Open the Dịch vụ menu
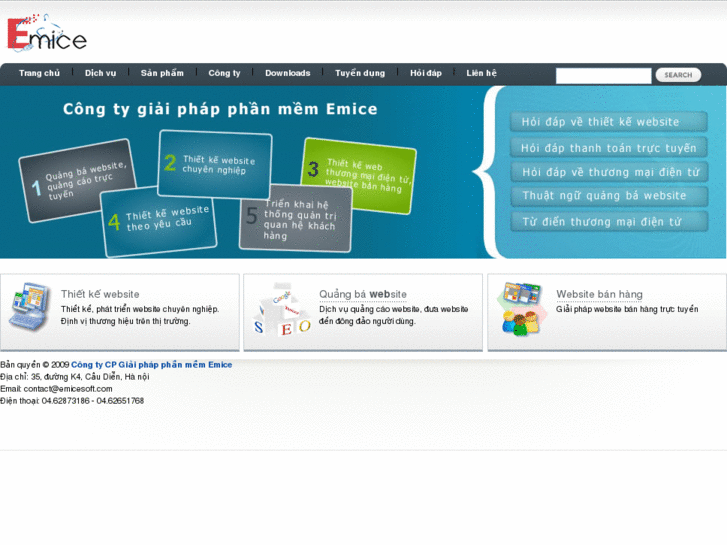 tap(101, 73)
